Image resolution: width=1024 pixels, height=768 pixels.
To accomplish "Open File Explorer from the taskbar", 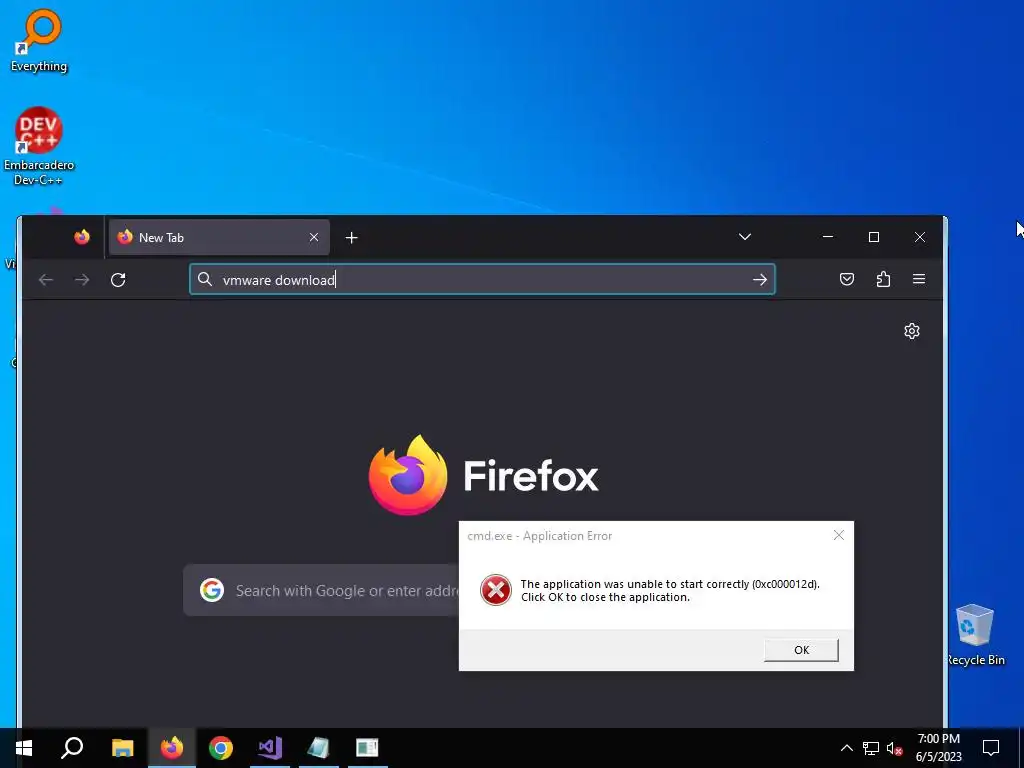I will tap(122, 748).
